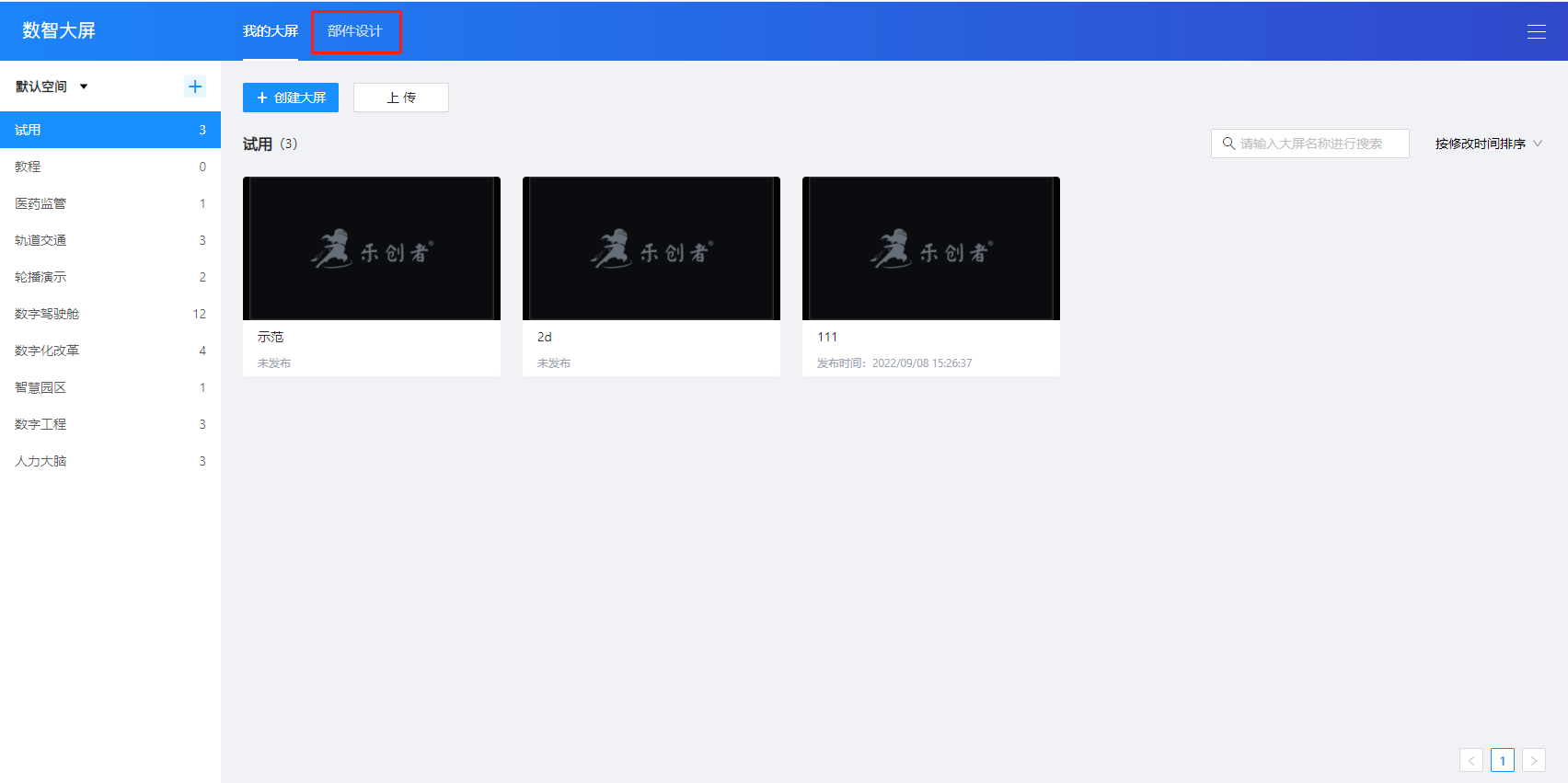
Task: Select the 数字驾驶舱 category in sidebar
Action: pos(47,314)
